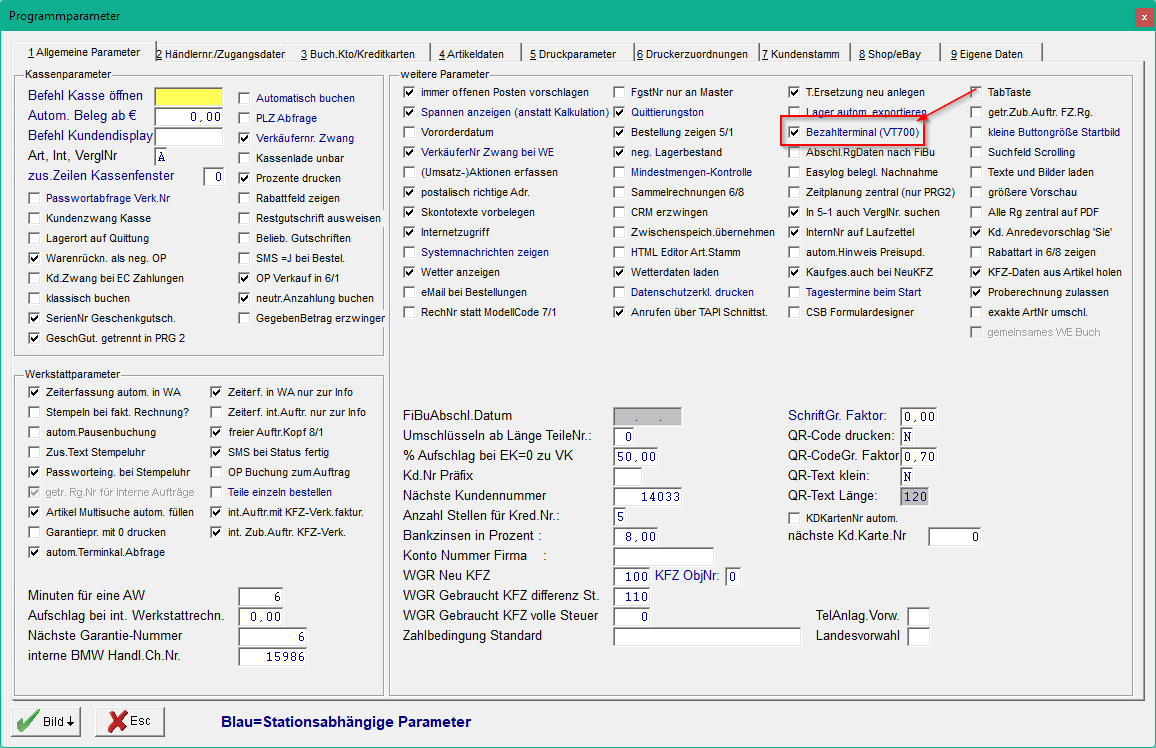
Task: Uncheck Proberechnung zulassen
Action: click(x=976, y=292)
